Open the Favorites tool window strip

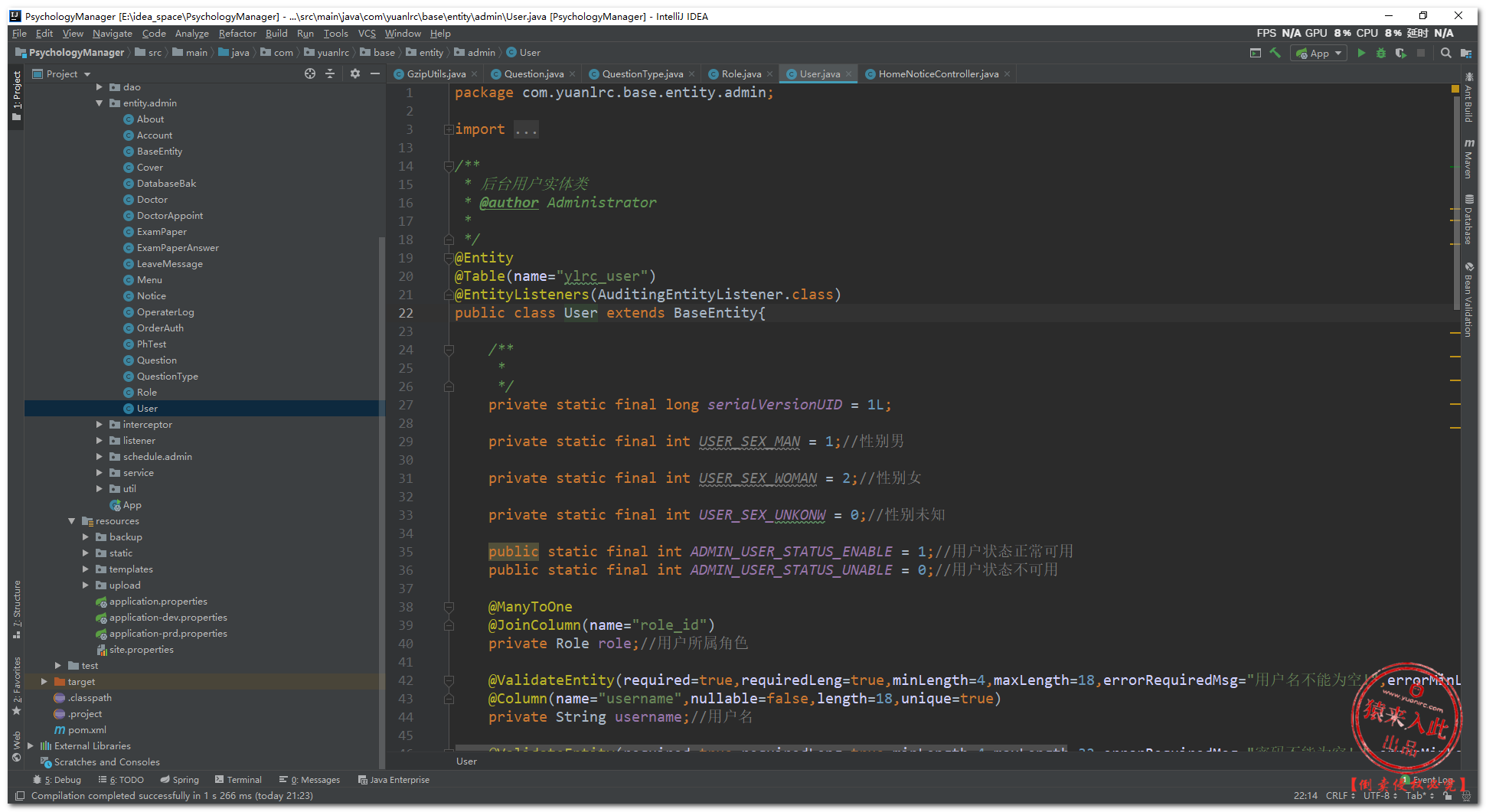17,686
